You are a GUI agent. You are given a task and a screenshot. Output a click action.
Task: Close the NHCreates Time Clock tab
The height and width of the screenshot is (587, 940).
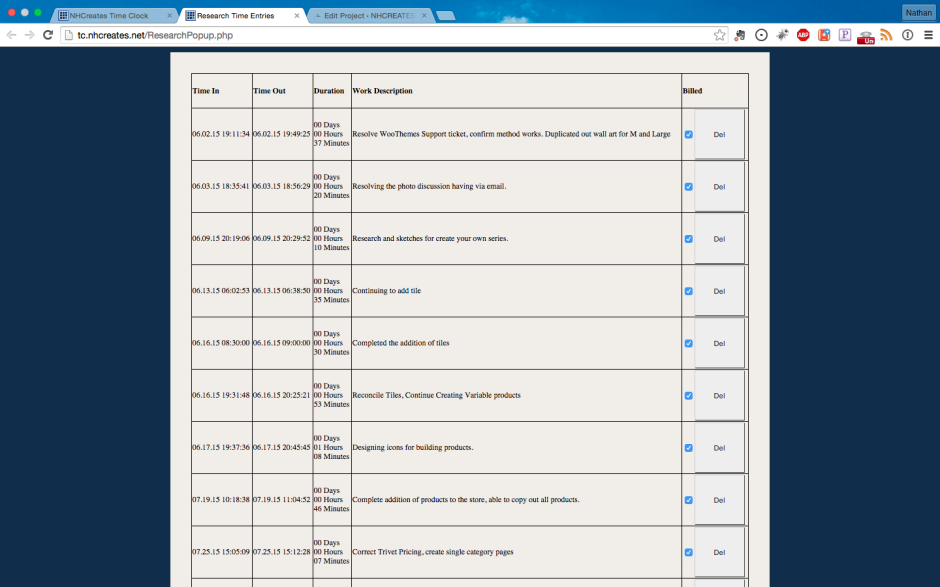point(169,16)
